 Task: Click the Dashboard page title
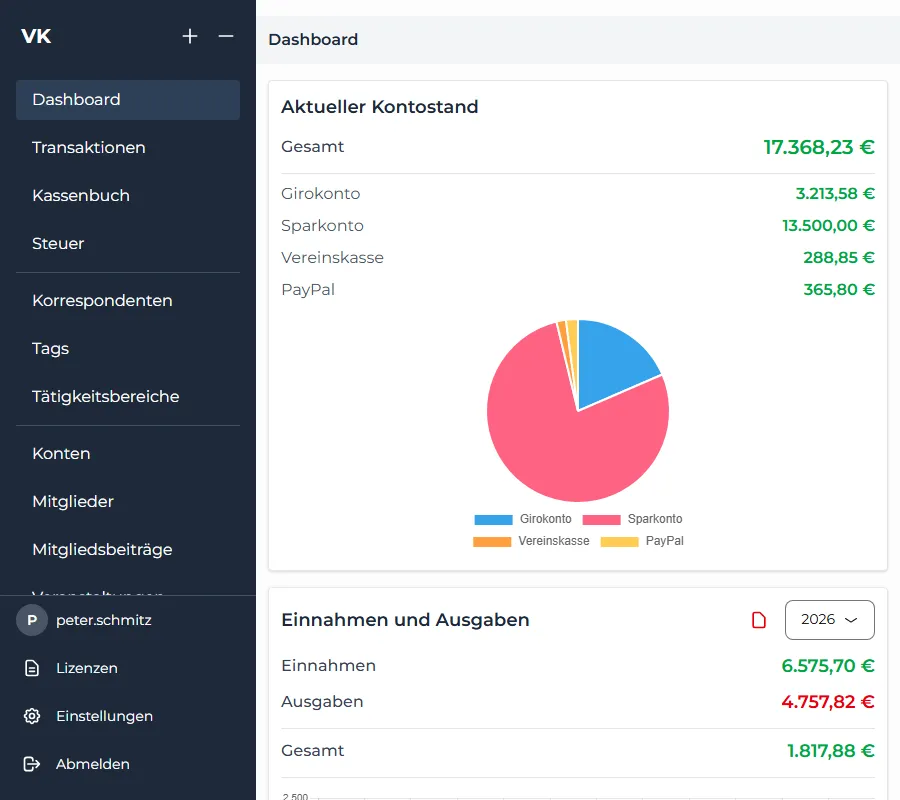pos(313,40)
